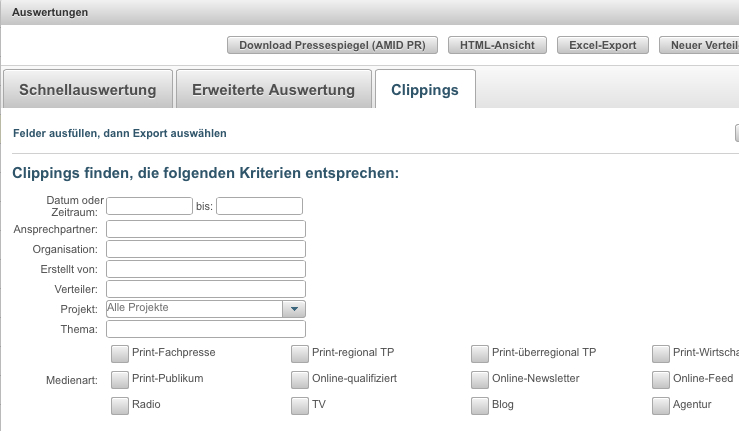Open the HTML-Ansicht view
The width and height of the screenshot is (739, 431).
(498, 45)
